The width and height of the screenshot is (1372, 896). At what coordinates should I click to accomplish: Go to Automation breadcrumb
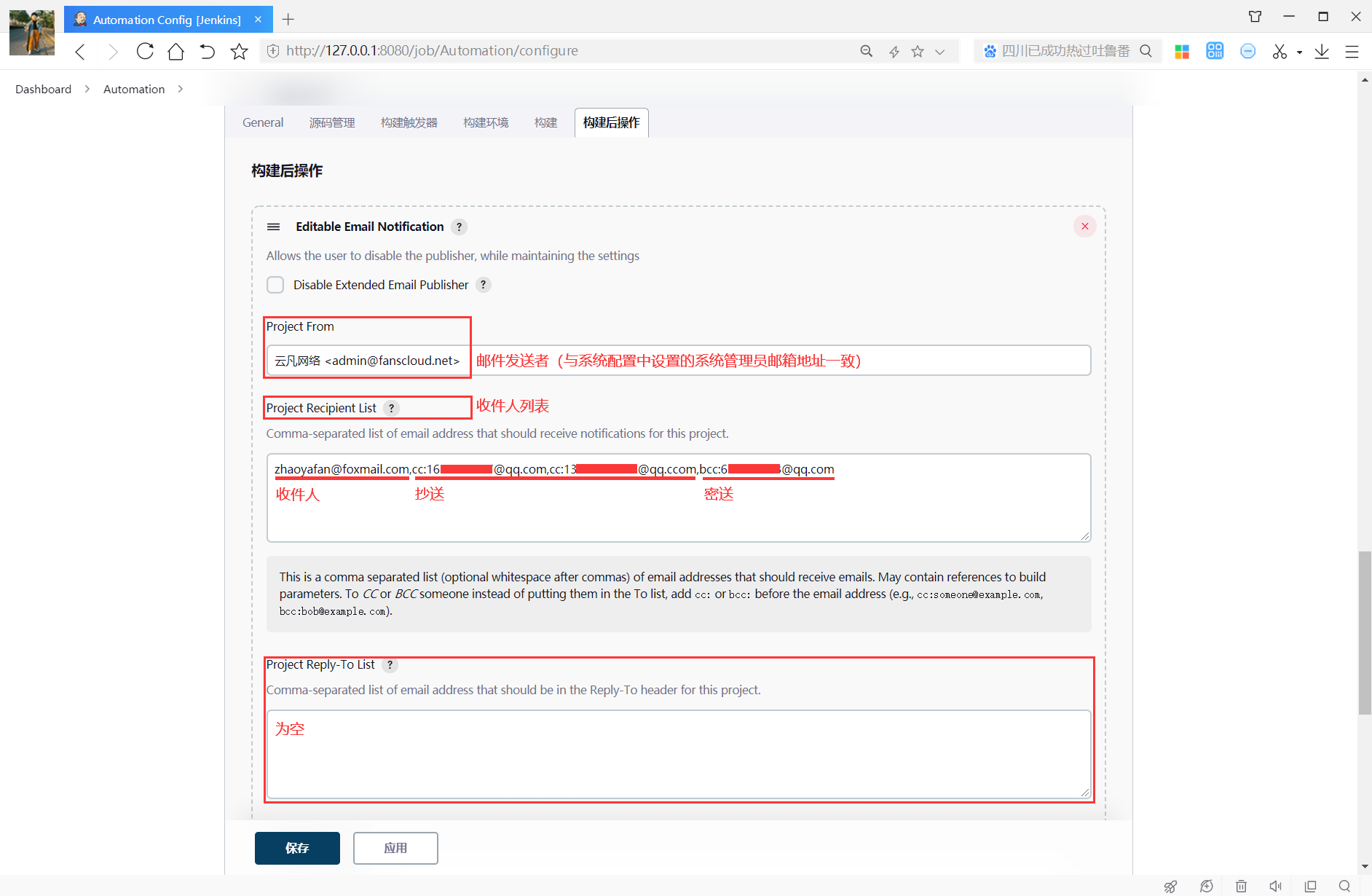click(x=134, y=89)
